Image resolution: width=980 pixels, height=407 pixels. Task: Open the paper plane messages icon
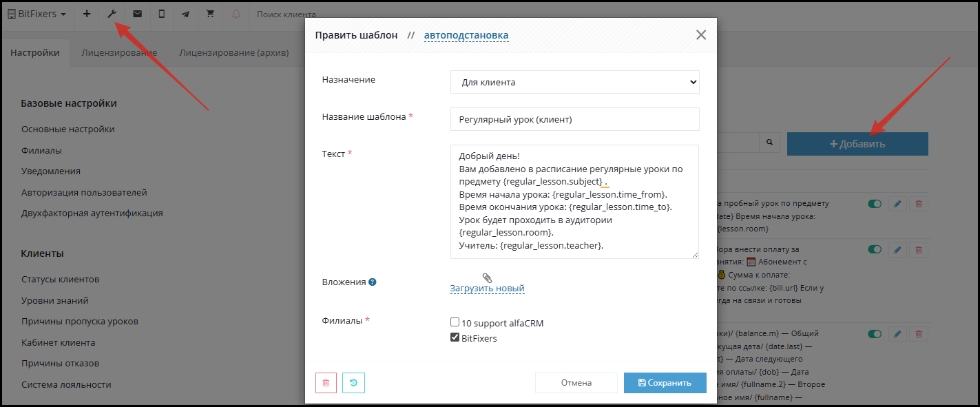[x=186, y=14]
